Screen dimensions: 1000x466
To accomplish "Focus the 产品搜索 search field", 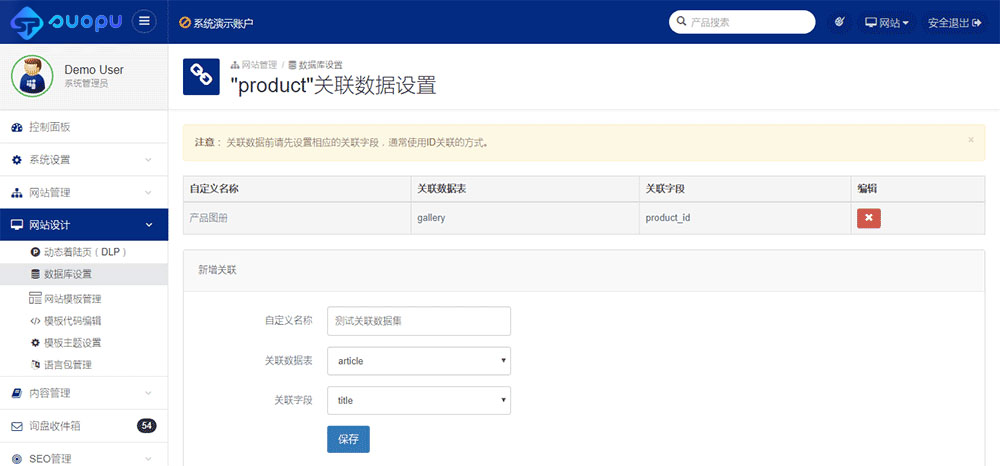I will [742, 22].
